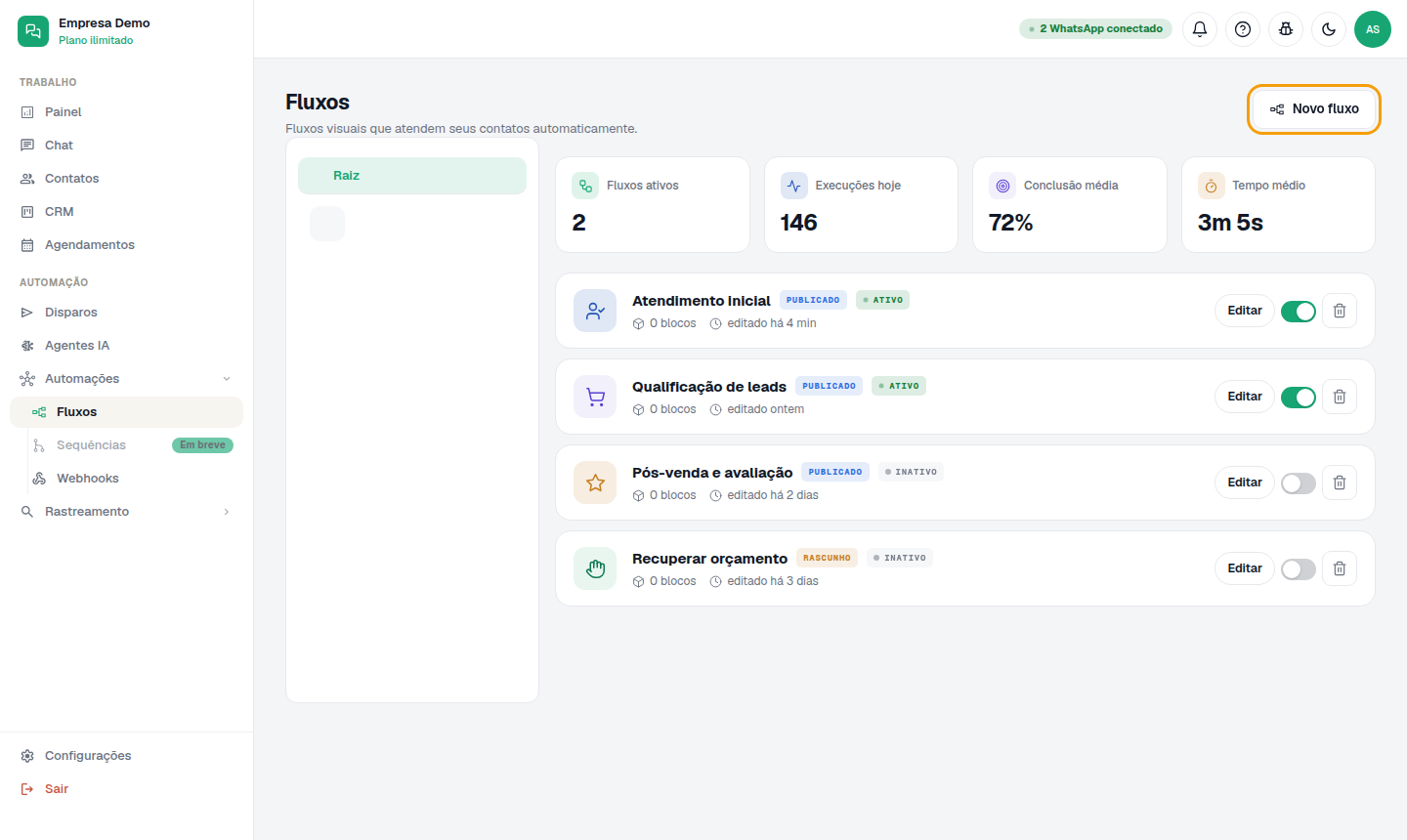Viewport: 1407px width, 840px height.
Task: Open the help question mark icon
Action: (1243, 29)
